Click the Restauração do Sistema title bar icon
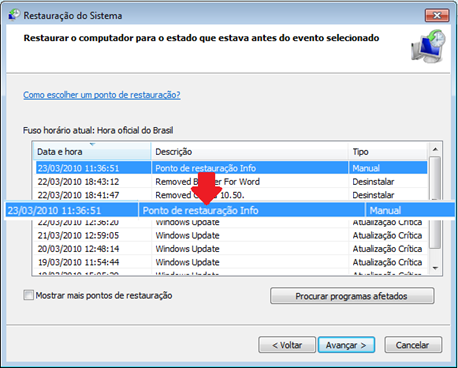 (14, 15)
